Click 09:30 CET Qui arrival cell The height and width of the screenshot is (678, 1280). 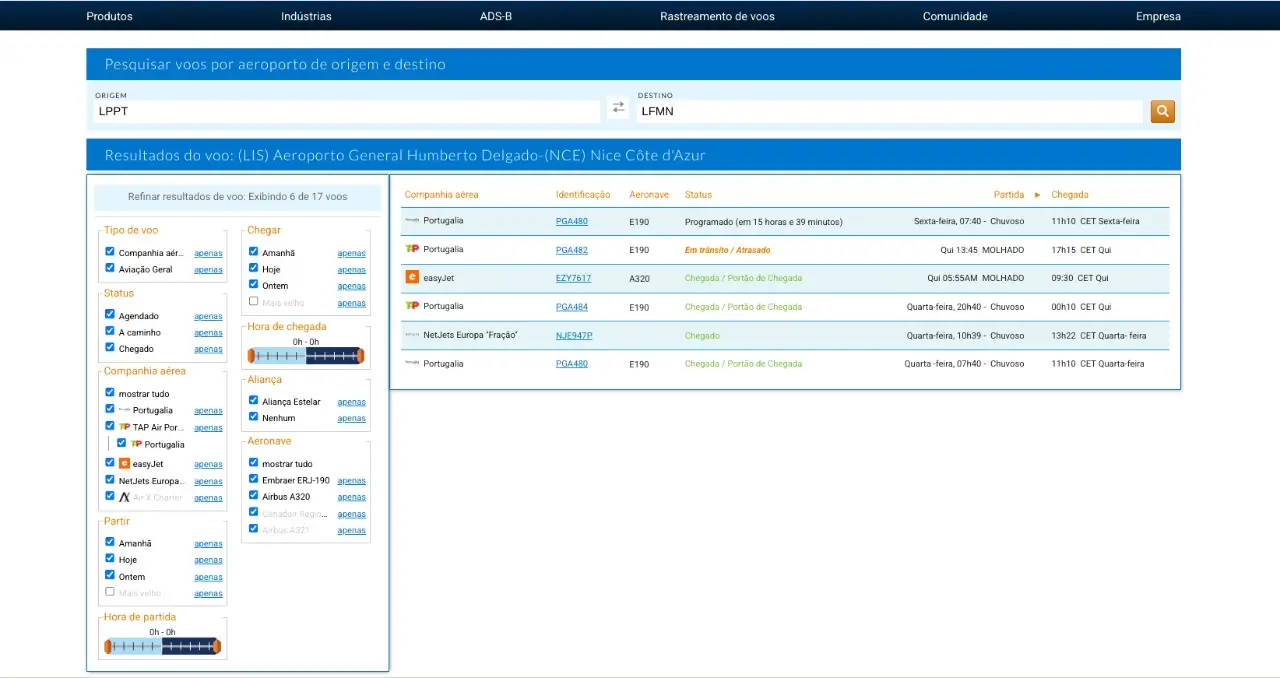[1079, 278]
